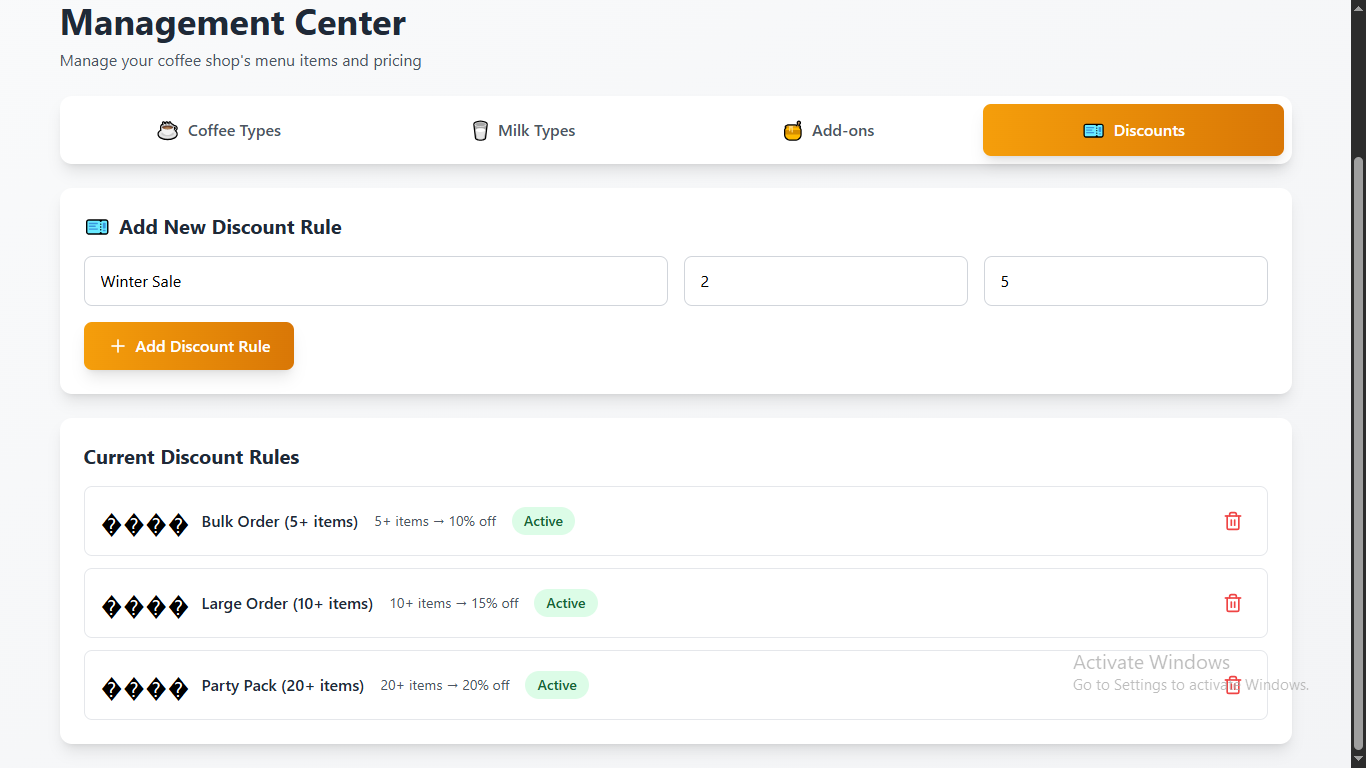Image resolution: width=1366 pixels, height=768 pixels.
Task: Click the Management Center title
Action: 233,22
